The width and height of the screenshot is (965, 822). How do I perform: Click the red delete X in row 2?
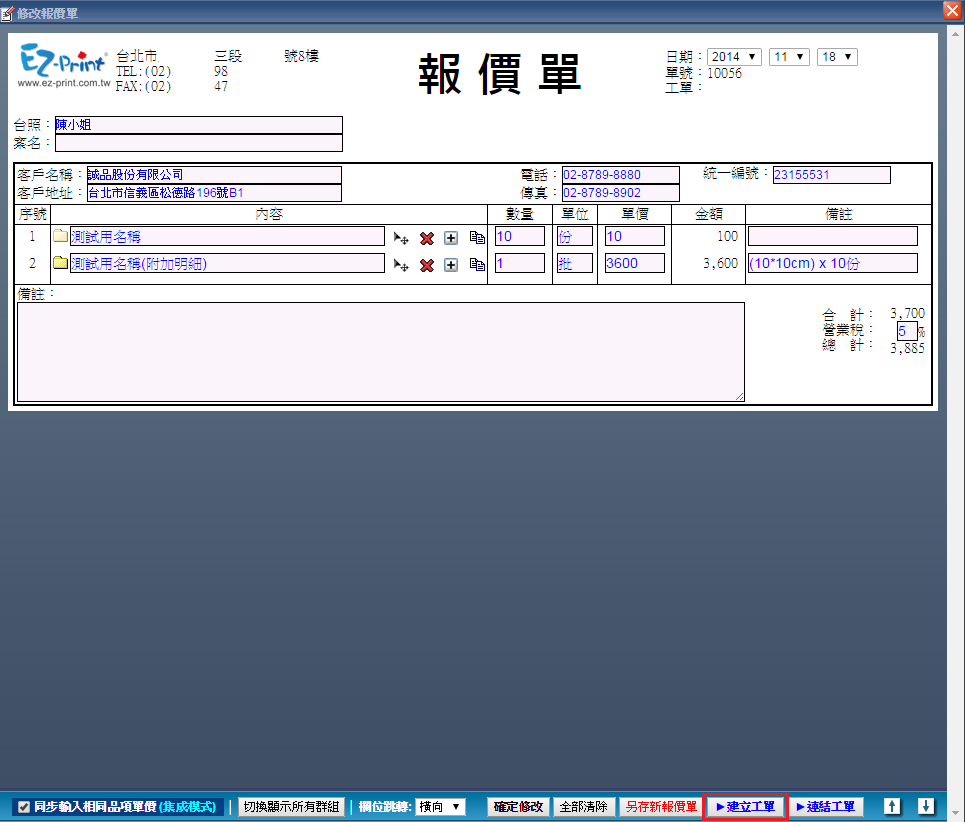(427, 265)
